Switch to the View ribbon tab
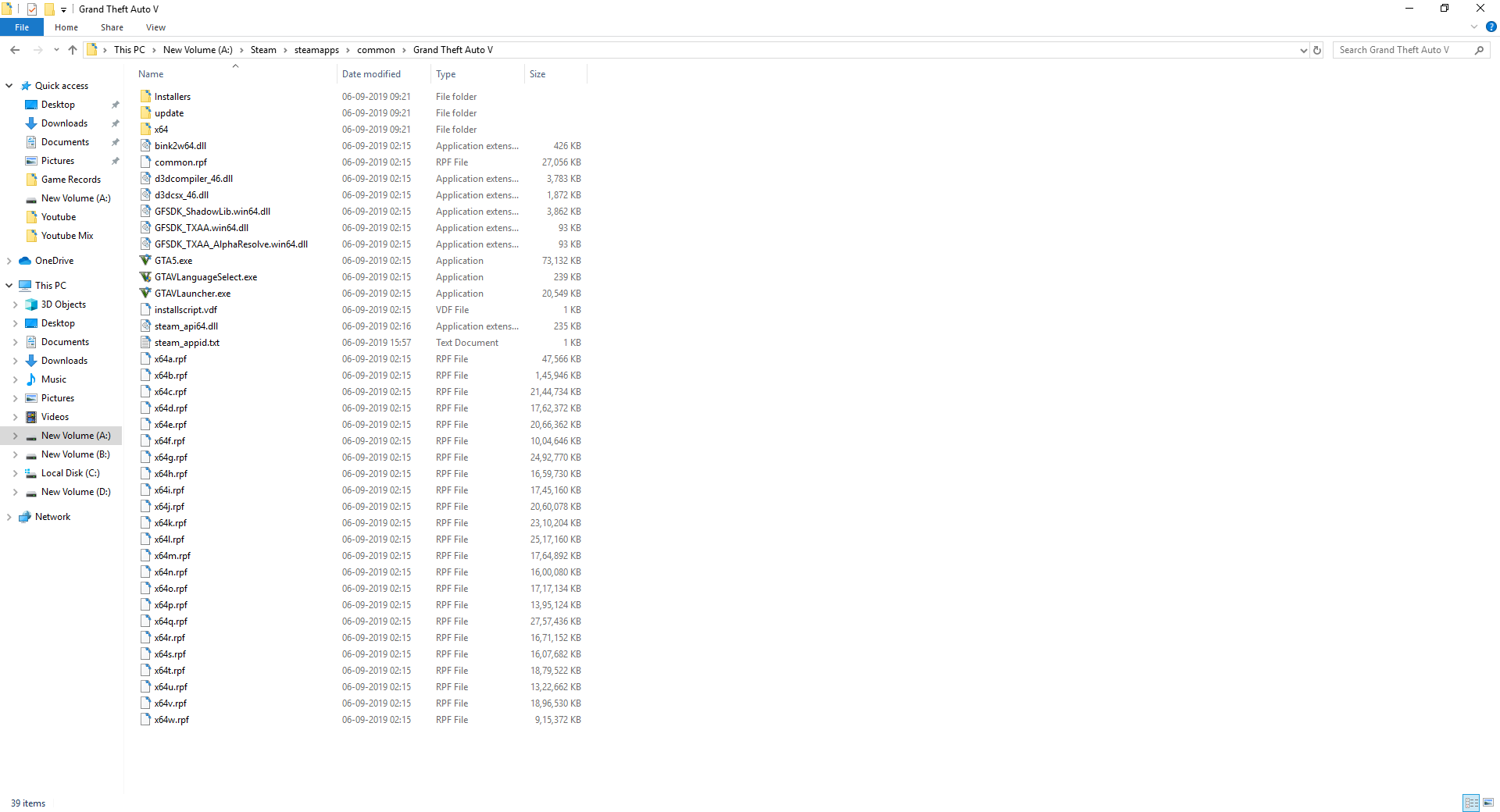 [155, 27]
